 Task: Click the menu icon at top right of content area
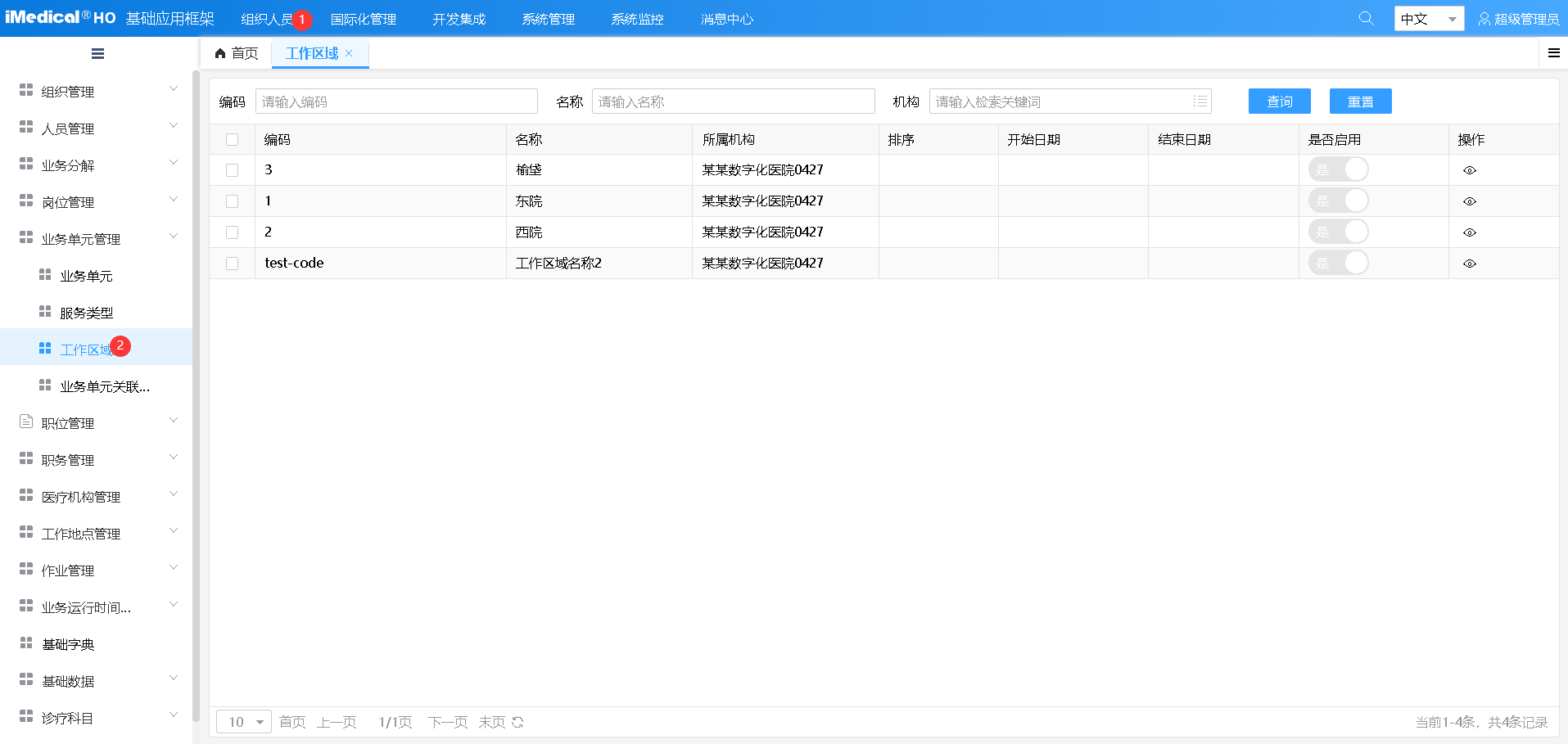pyautogui.click(x=1553, y=52)
